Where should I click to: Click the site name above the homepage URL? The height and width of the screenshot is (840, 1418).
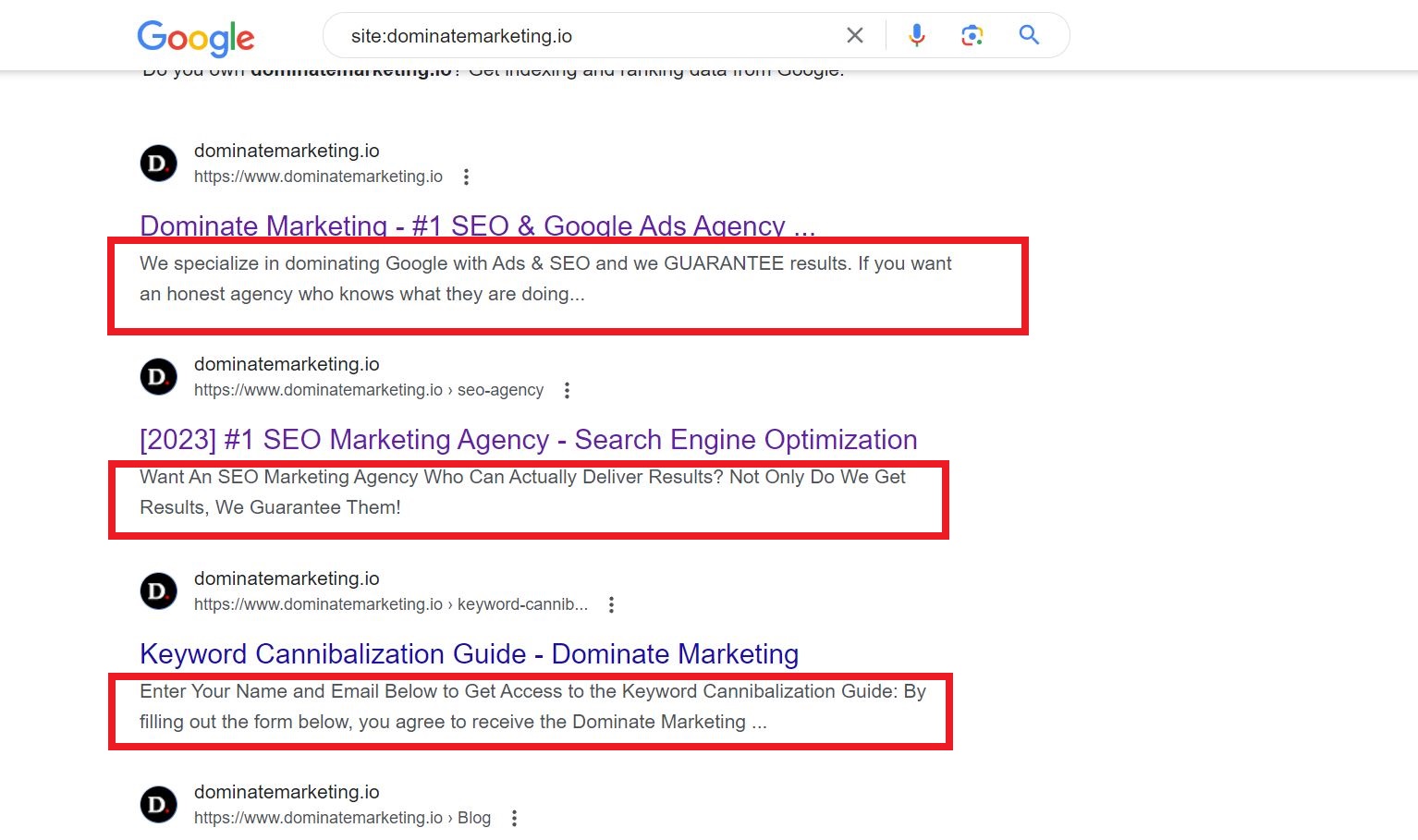tap(287, 151)
